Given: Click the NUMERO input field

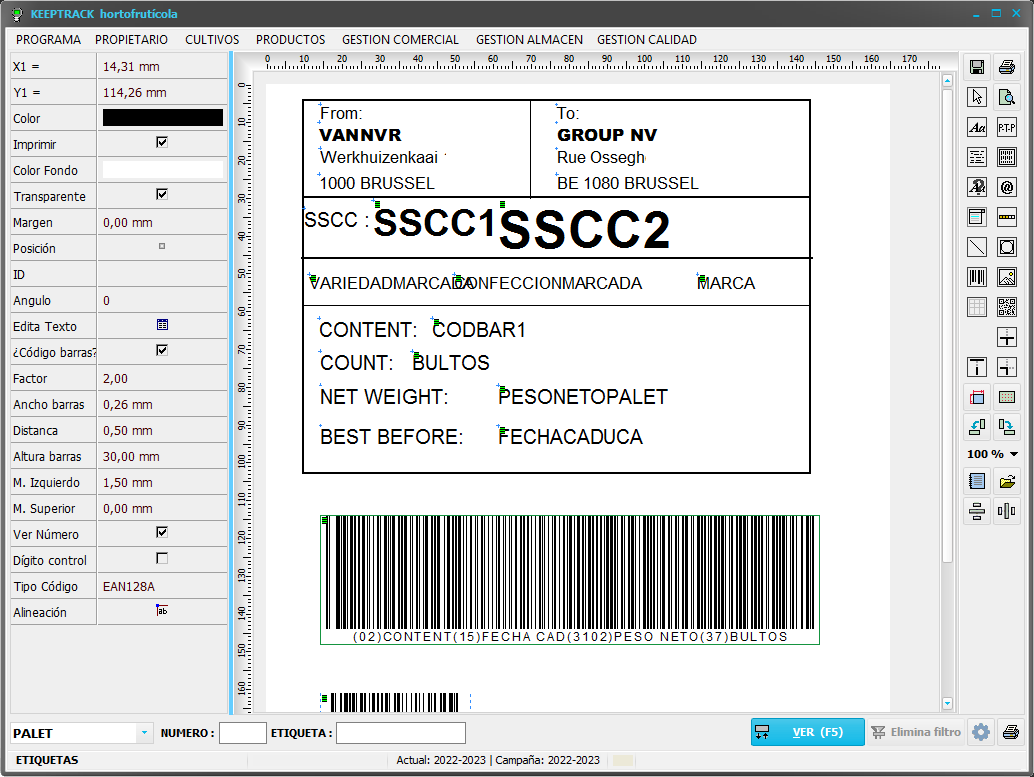Looking at the screenshot, I should tap(243, 733).
